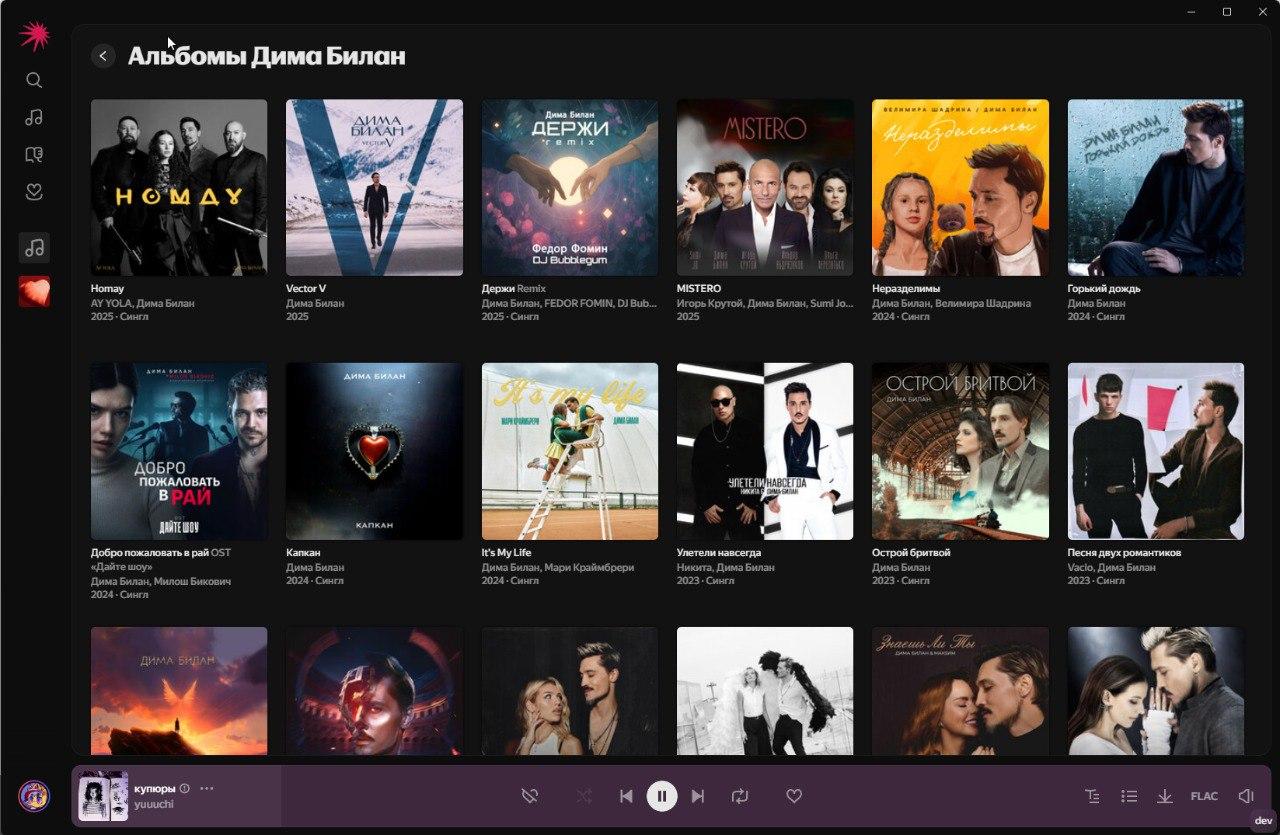Open the user profile avatar
1280x835 pixels.
pos(34,796)
